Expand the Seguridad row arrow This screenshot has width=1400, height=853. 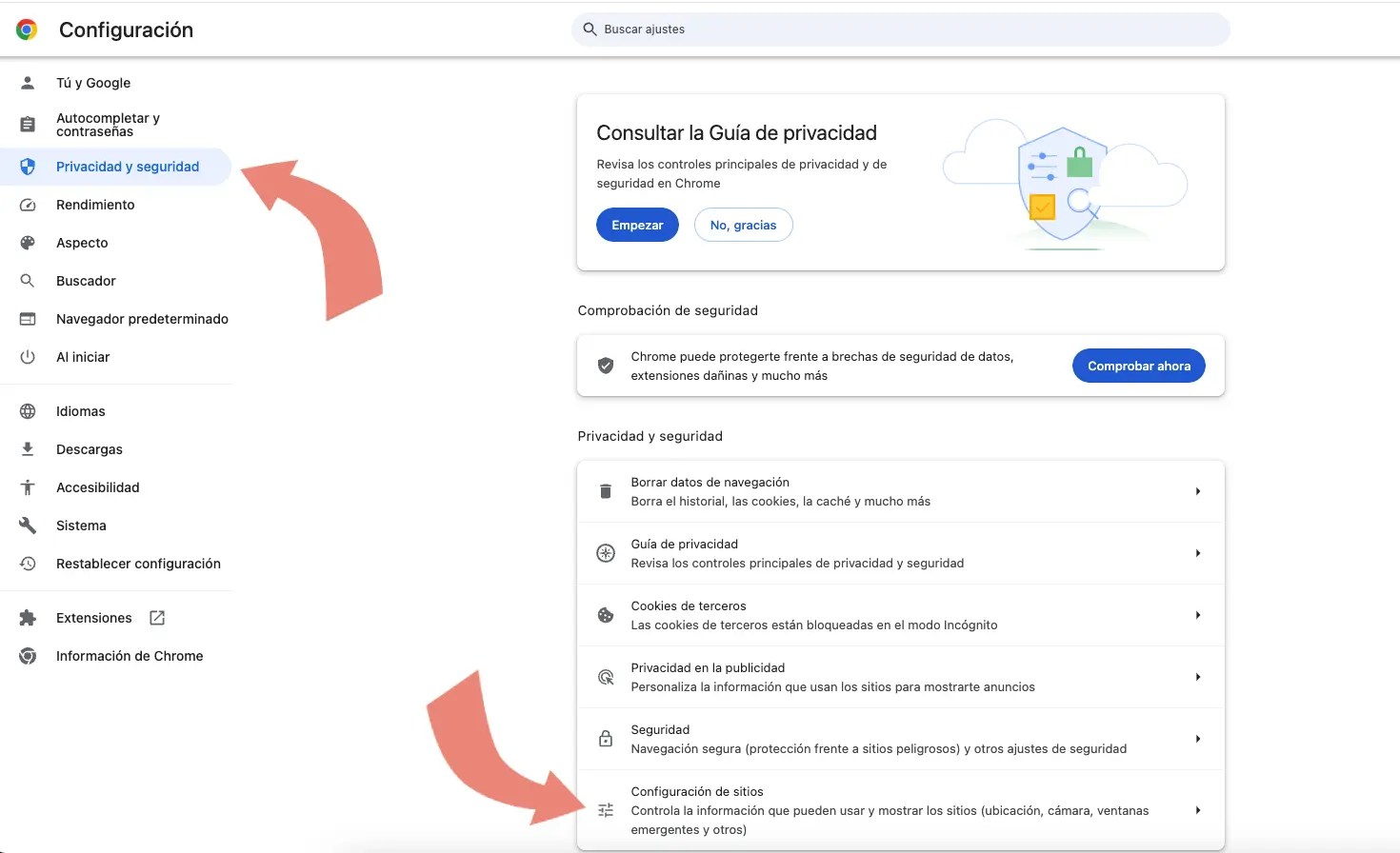point(1198,739)
